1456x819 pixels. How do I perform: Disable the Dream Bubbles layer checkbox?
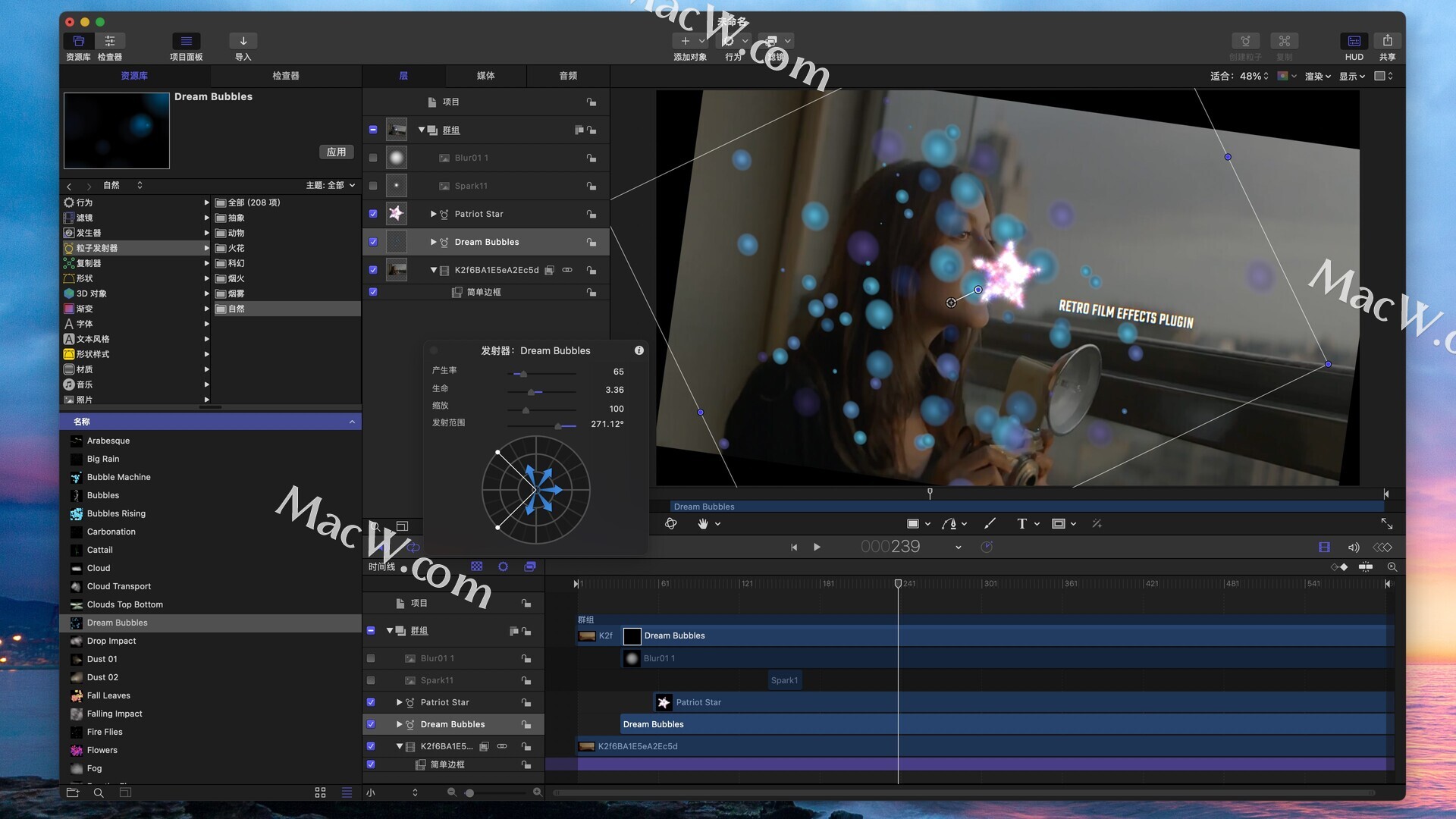point(373,242)
